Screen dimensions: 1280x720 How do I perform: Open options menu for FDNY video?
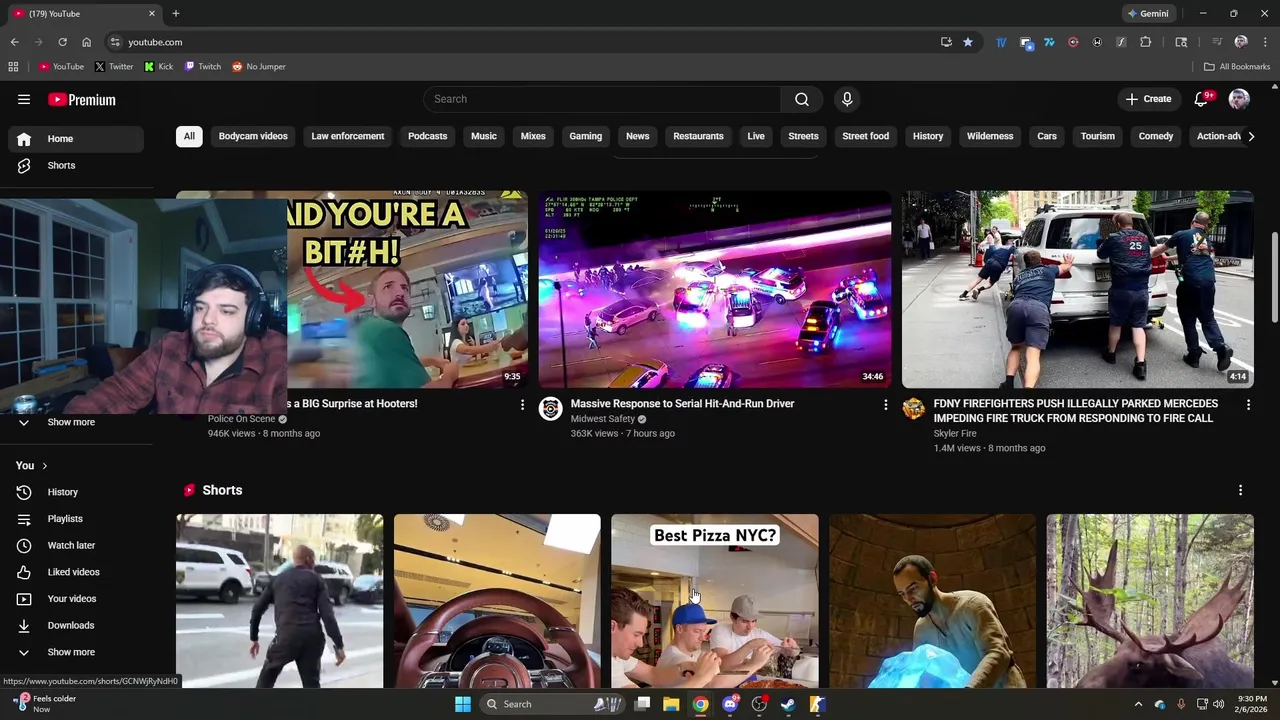pos(1248,405)
